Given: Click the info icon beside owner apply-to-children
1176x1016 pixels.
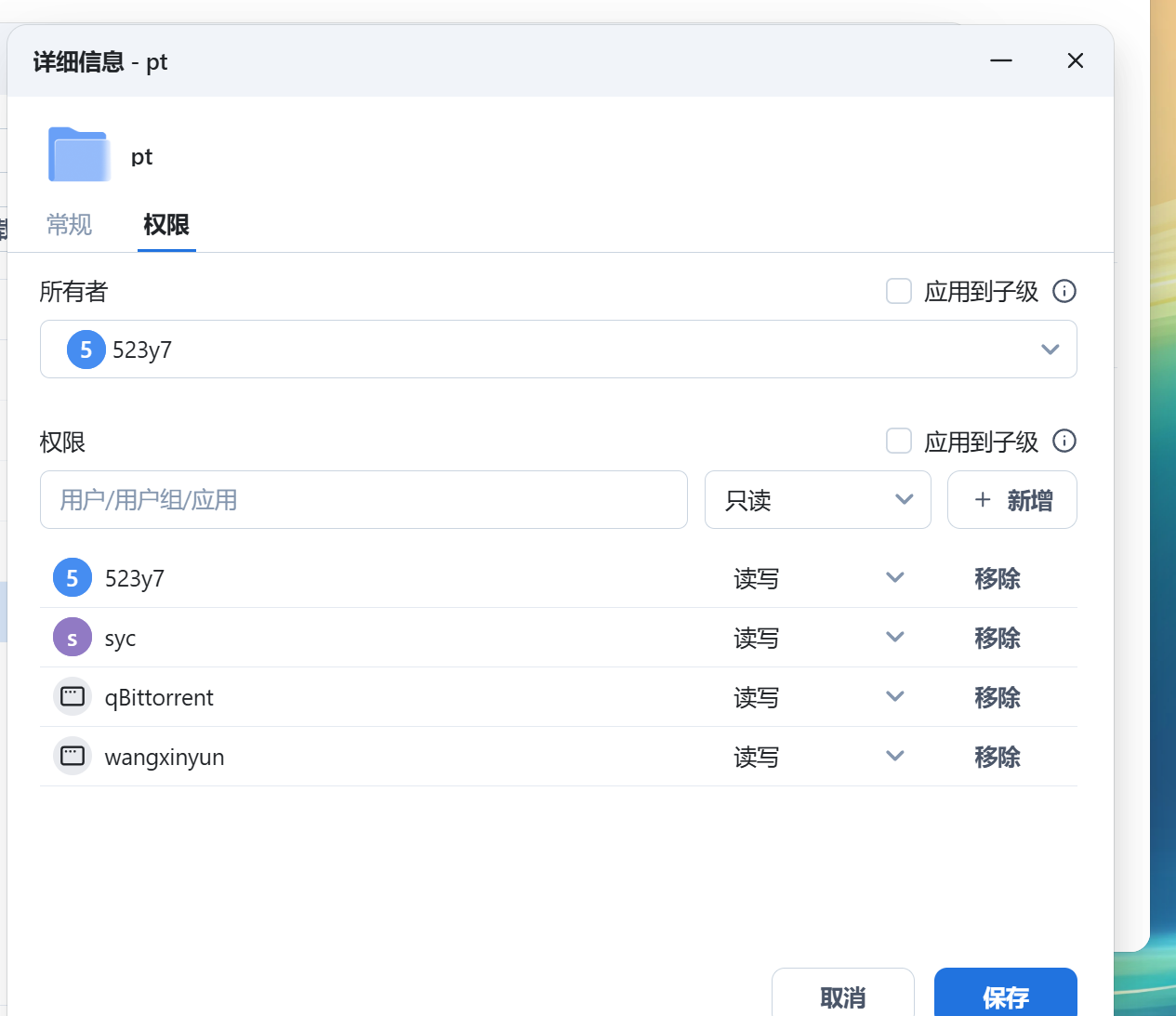Looking at the screenshot, I should point(1064,291).
